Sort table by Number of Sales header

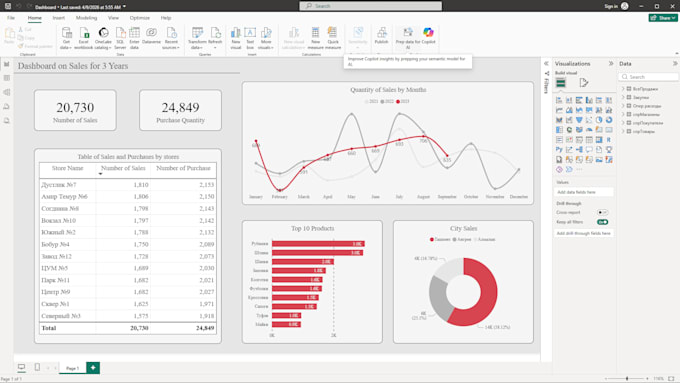point(123,168)
